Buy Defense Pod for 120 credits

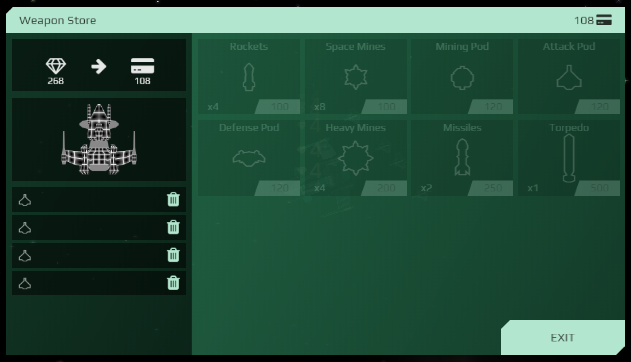(278, 188)
